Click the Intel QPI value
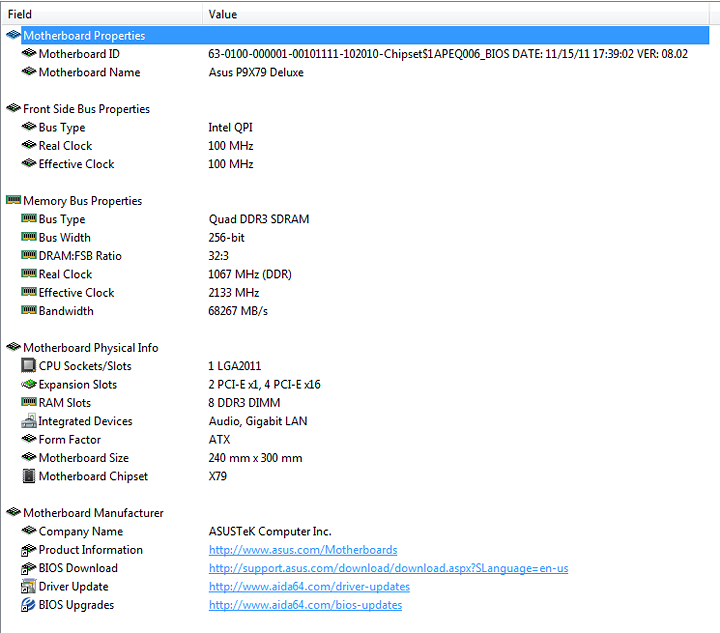720x633 pixels. (x=231, y=127)
